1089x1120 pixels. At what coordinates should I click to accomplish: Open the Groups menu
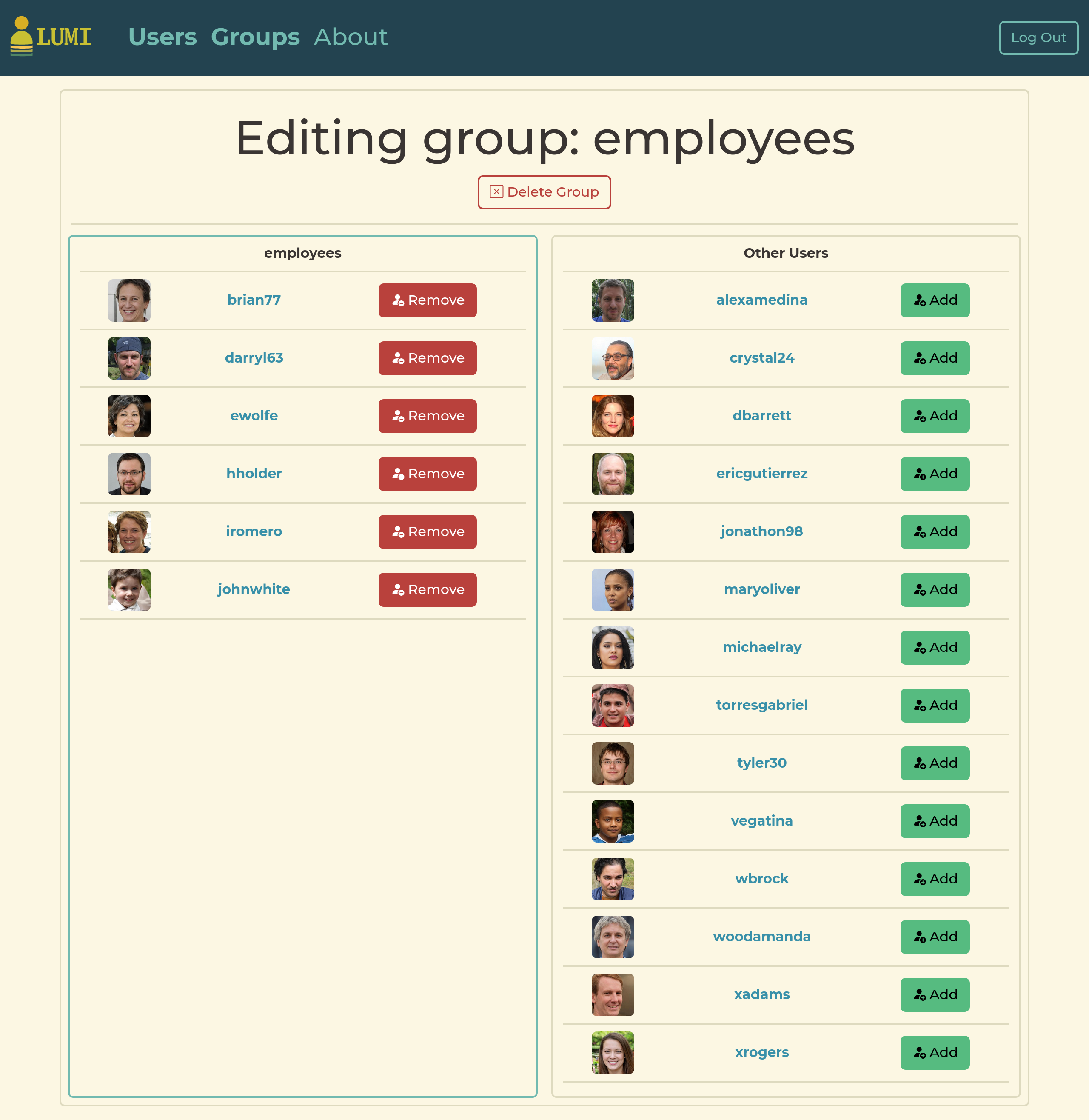(255, 37)
